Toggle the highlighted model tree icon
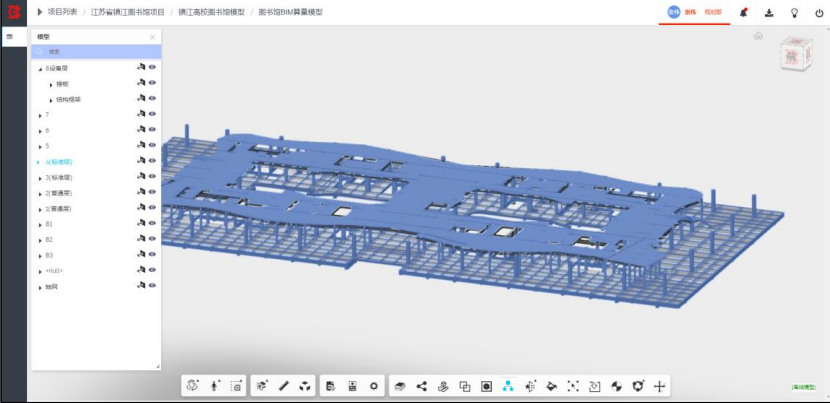Image resolution: width=830 pixels, height=403 pixels. point(508,386)
